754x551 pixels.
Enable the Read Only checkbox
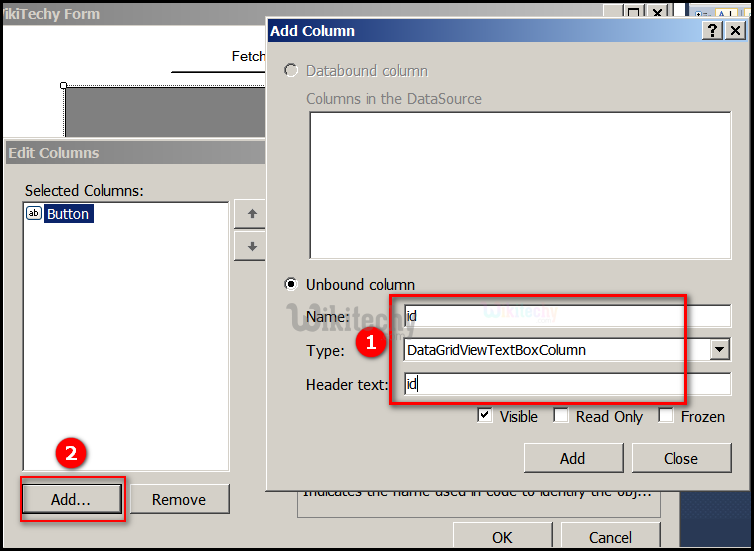(561, 416)
